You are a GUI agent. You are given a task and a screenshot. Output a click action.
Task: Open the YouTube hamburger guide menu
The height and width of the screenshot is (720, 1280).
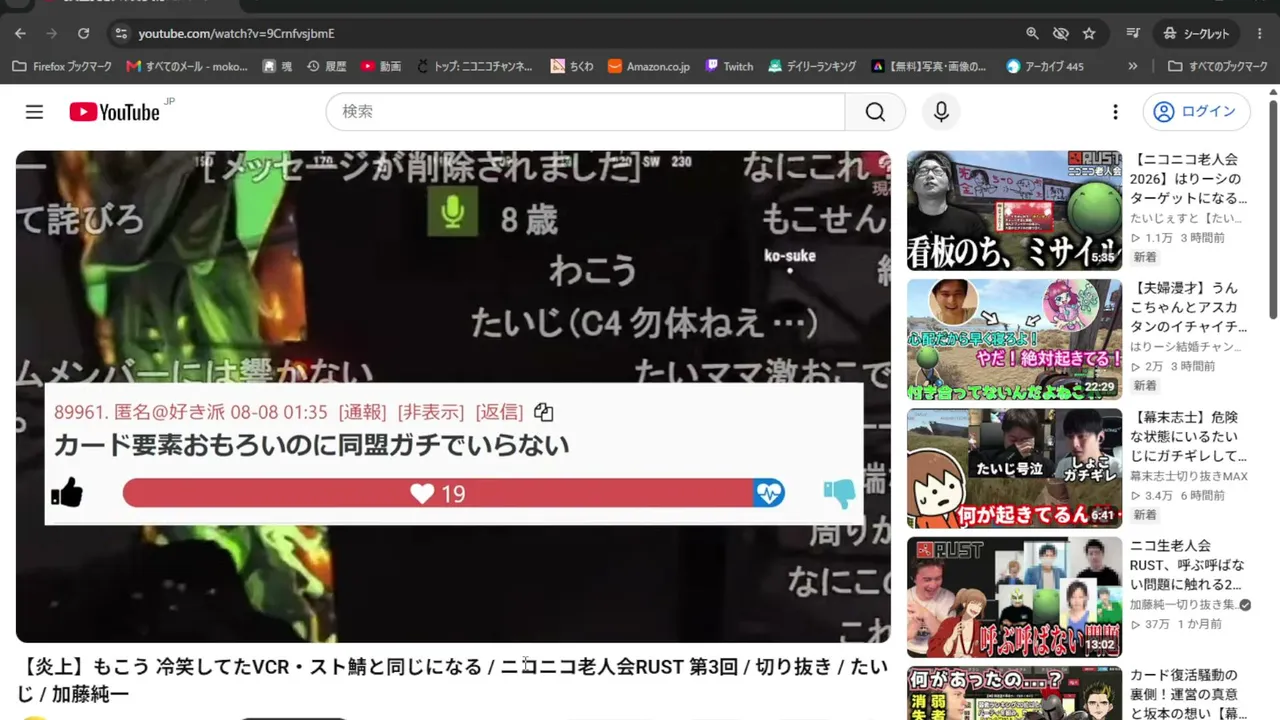(x=34, y=112)
